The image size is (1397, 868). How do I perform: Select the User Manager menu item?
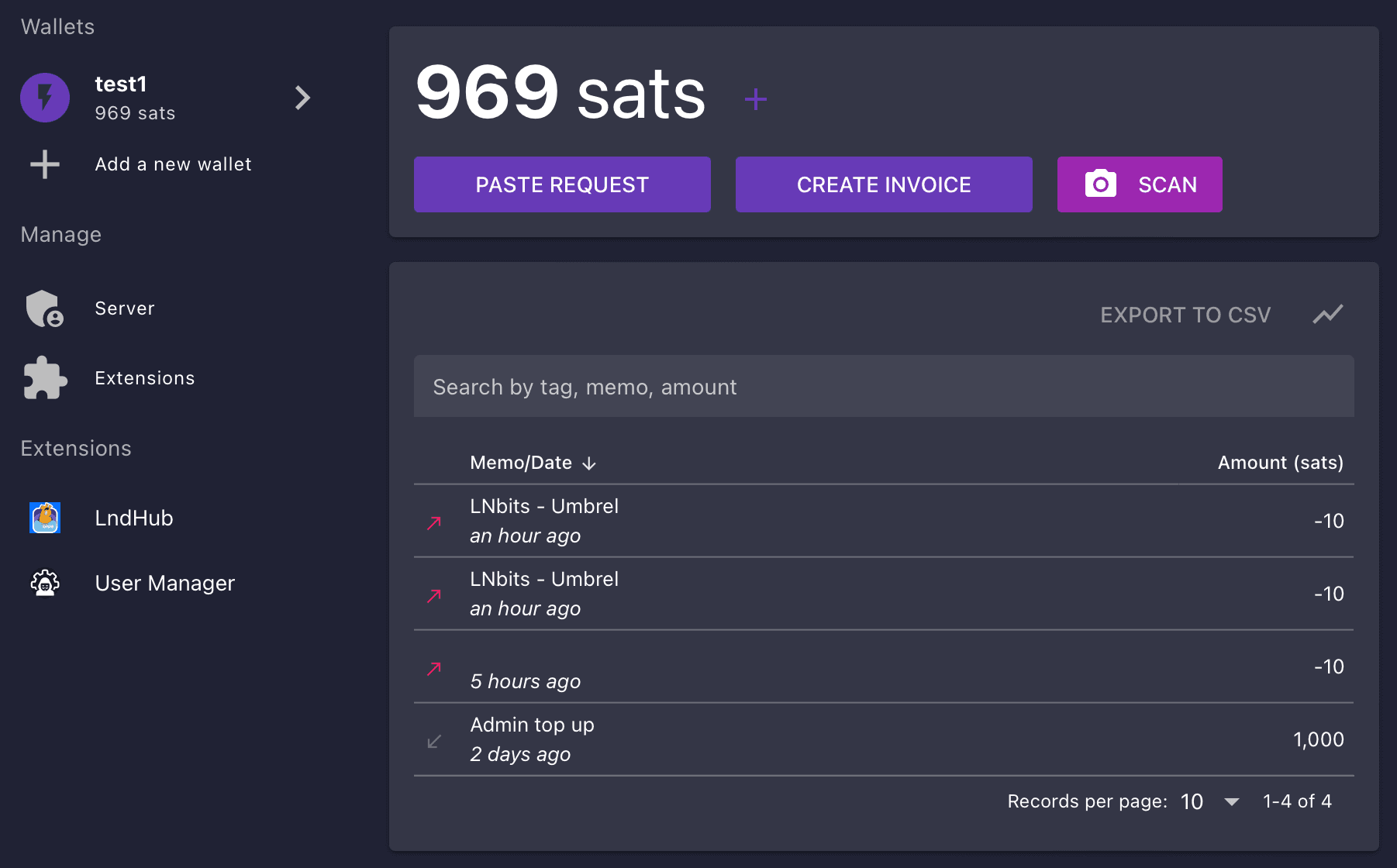(x=164, y=583)
